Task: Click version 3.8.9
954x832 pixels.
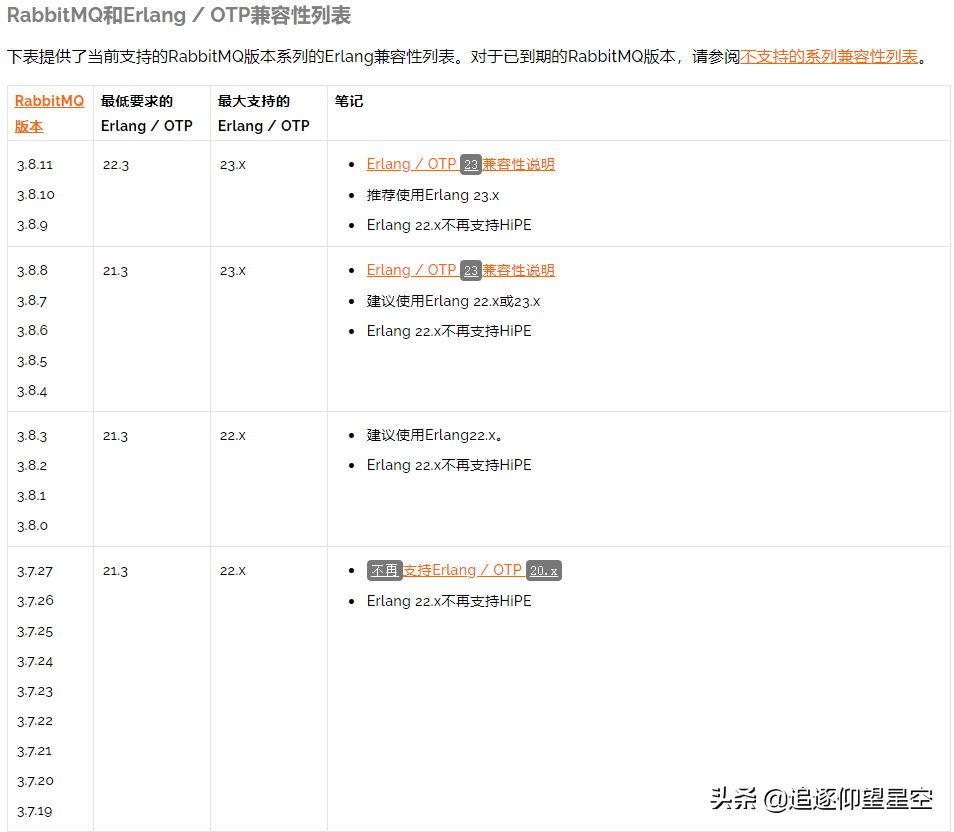Action: point(31,224)
